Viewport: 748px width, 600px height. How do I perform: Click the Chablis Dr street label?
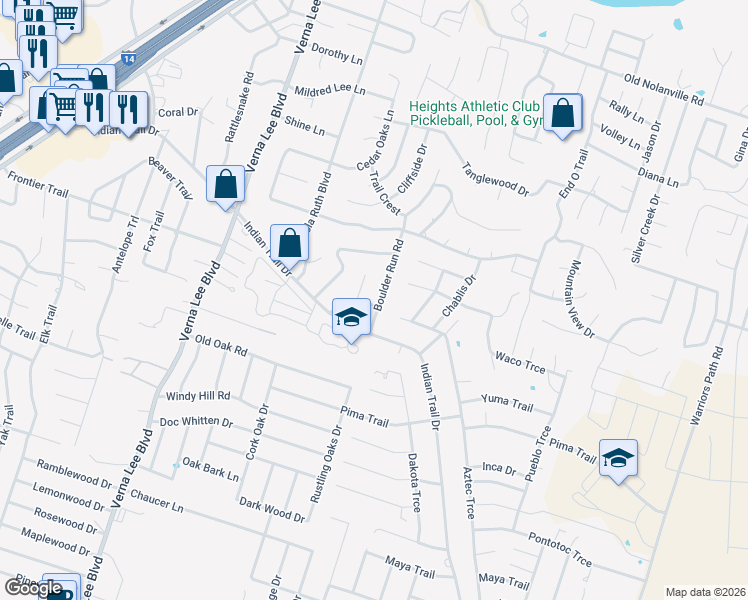tap(459, 295)
